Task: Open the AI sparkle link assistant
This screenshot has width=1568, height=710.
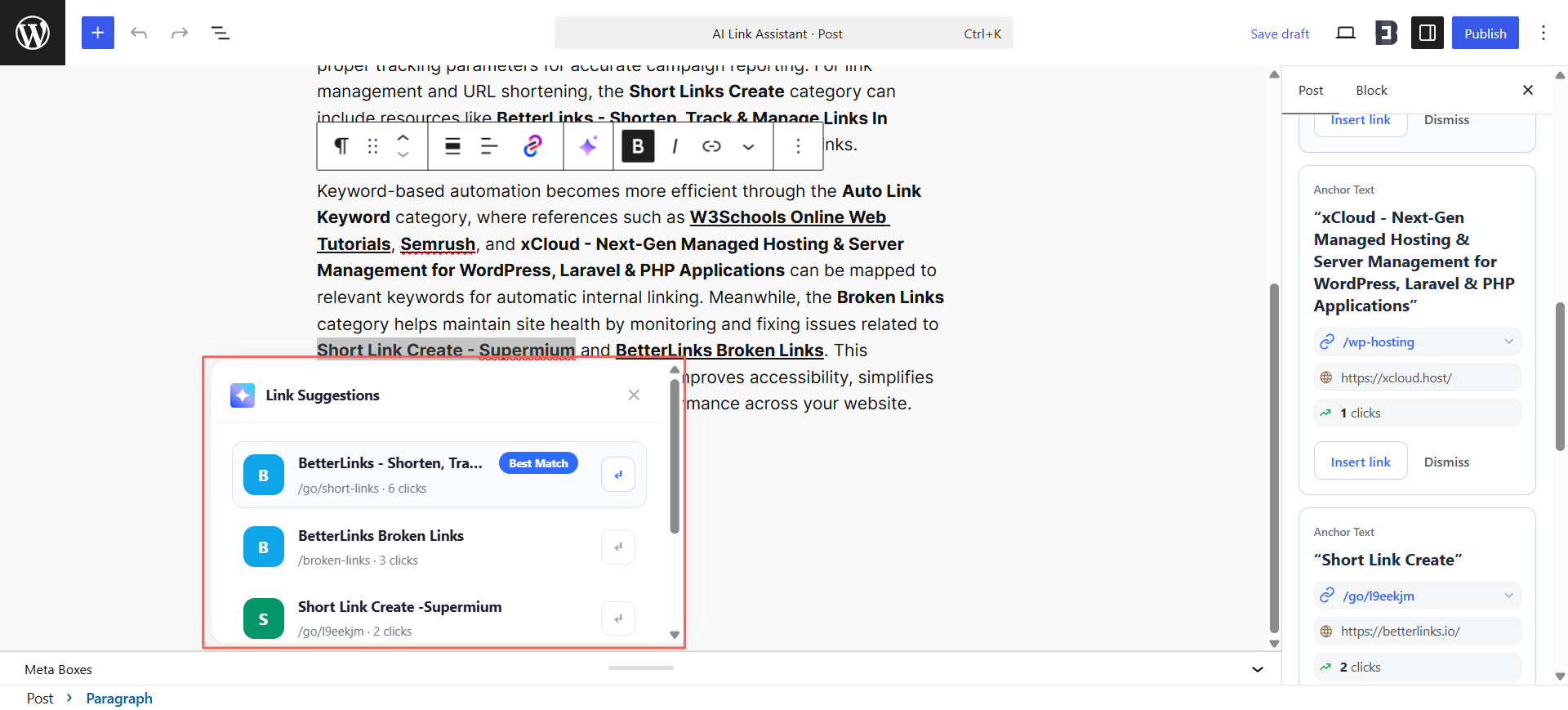Action: (588, 146)
